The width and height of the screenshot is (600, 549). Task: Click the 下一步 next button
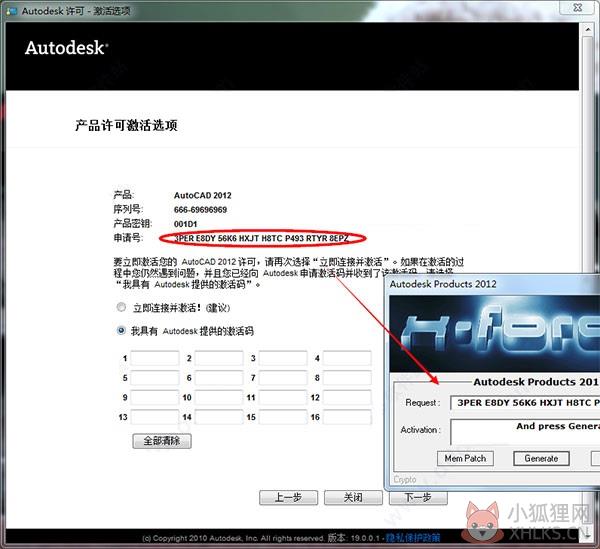pyautogui.click(x=418, y=497)
